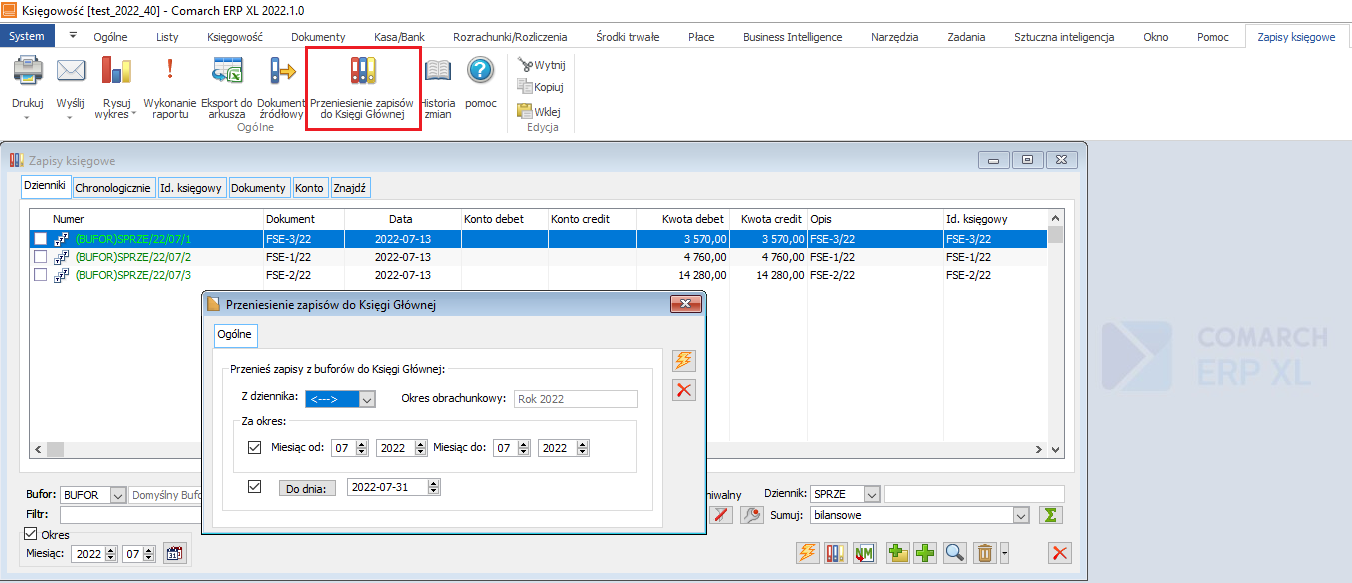Open the Sumuj bilansowe dropdown
The height and width of the screenshot is (583, 1352).
[1021, 515]
